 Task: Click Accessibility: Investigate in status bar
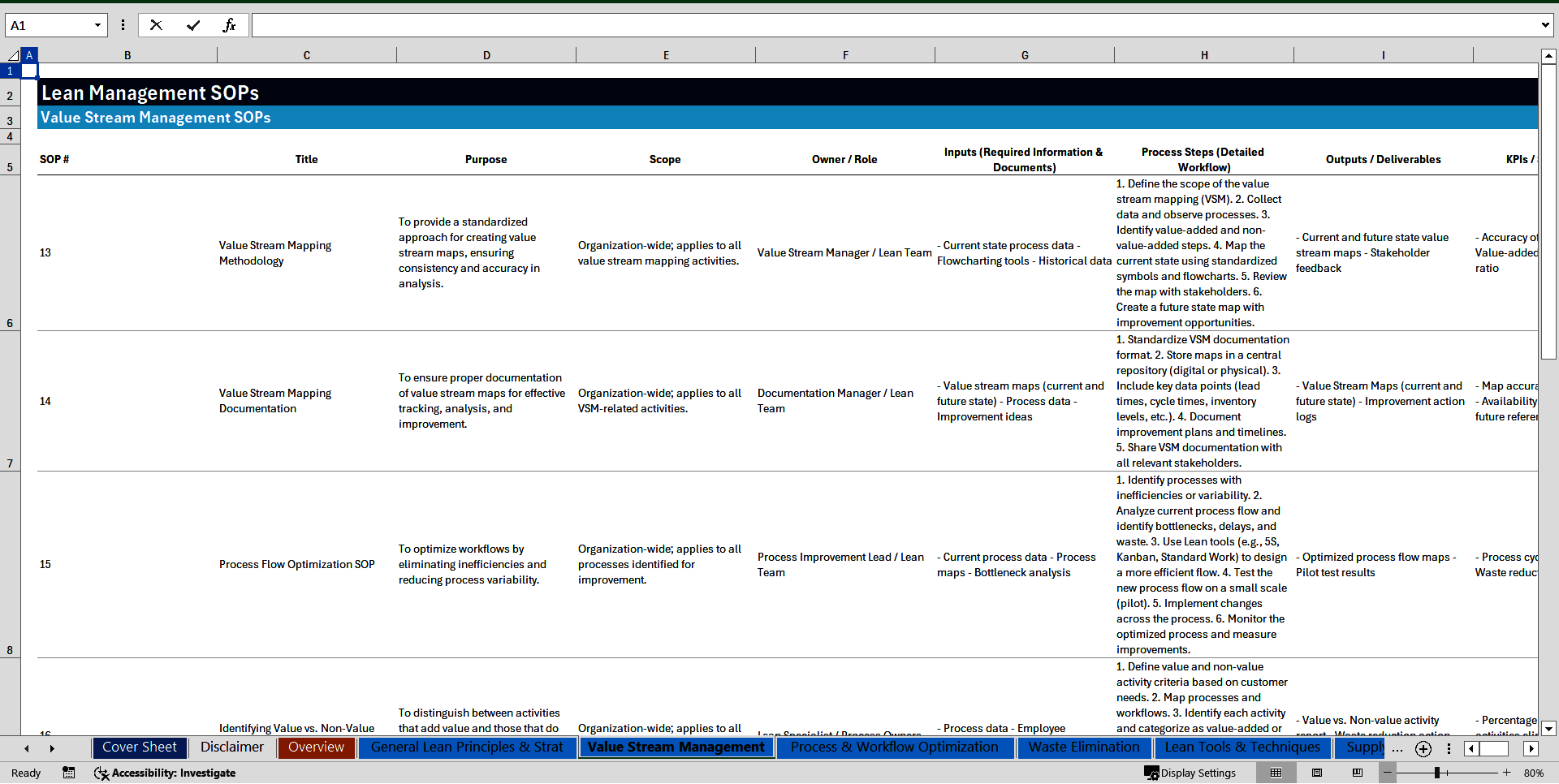click(166, 773)
